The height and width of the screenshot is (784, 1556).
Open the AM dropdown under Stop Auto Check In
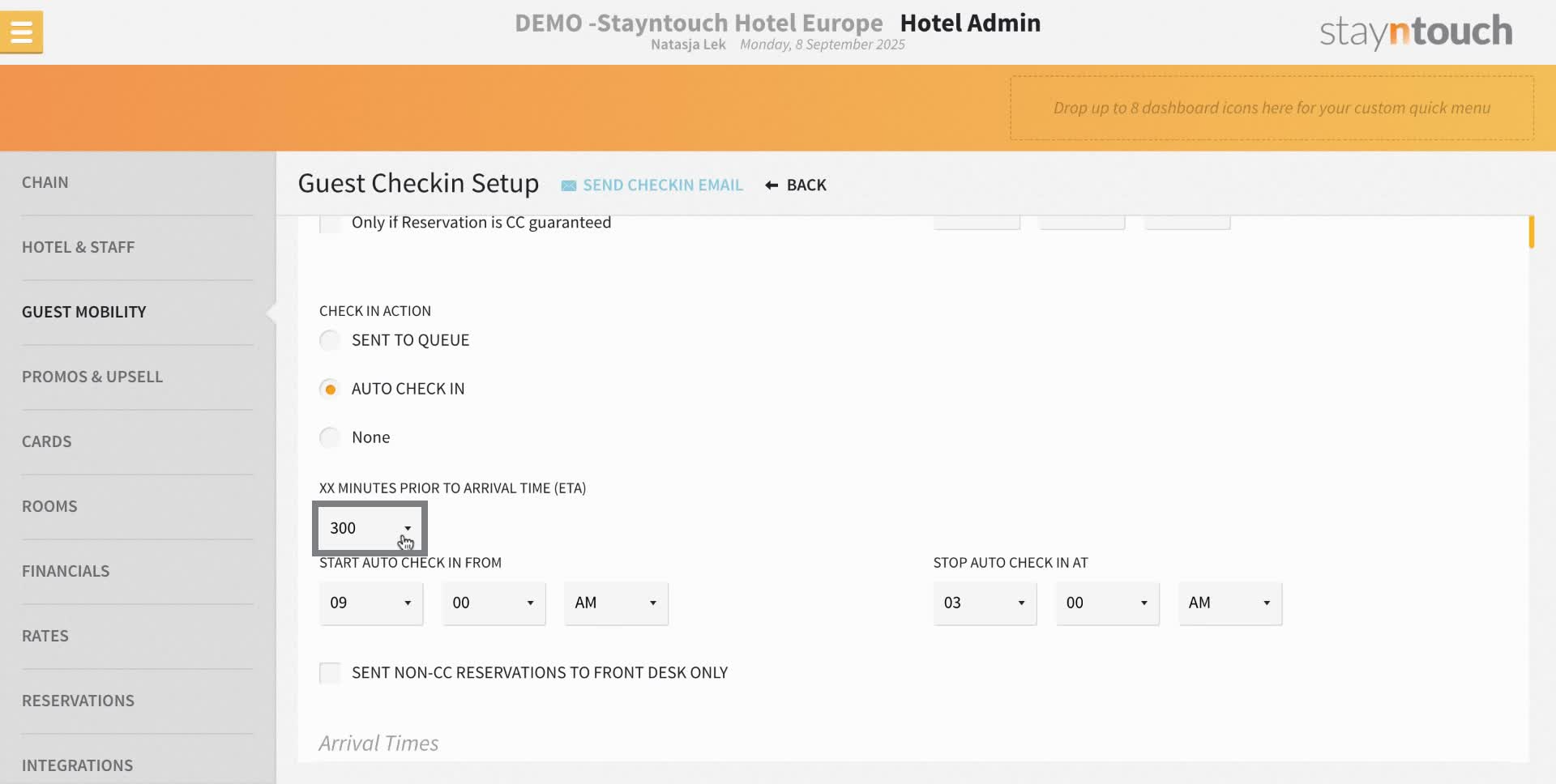[x=1229, y=603]
